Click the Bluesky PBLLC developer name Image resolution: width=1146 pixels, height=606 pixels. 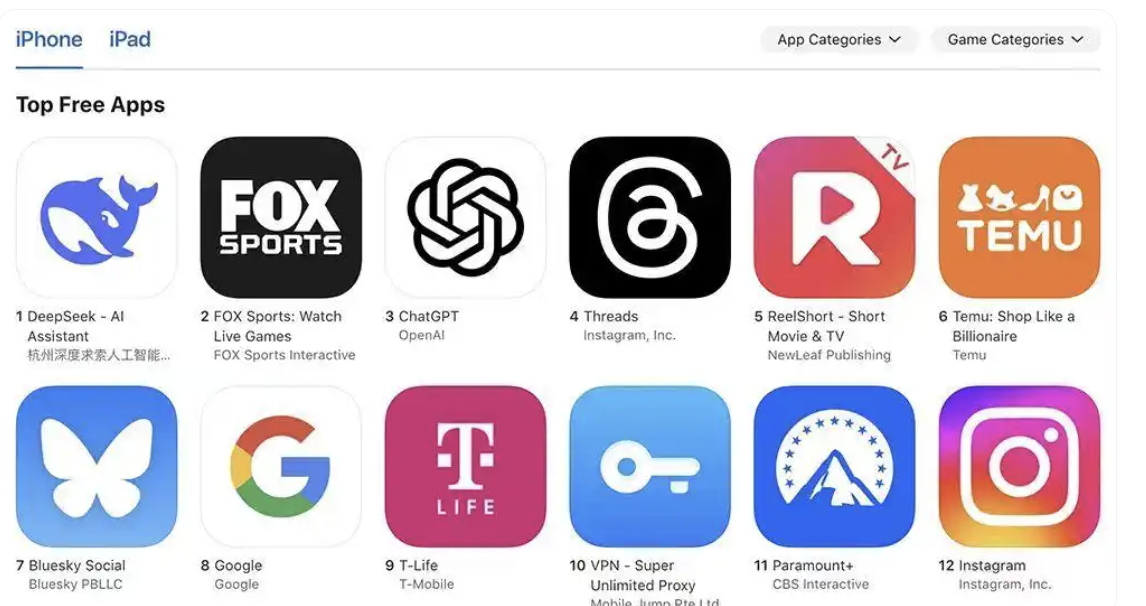pos(75,584)
